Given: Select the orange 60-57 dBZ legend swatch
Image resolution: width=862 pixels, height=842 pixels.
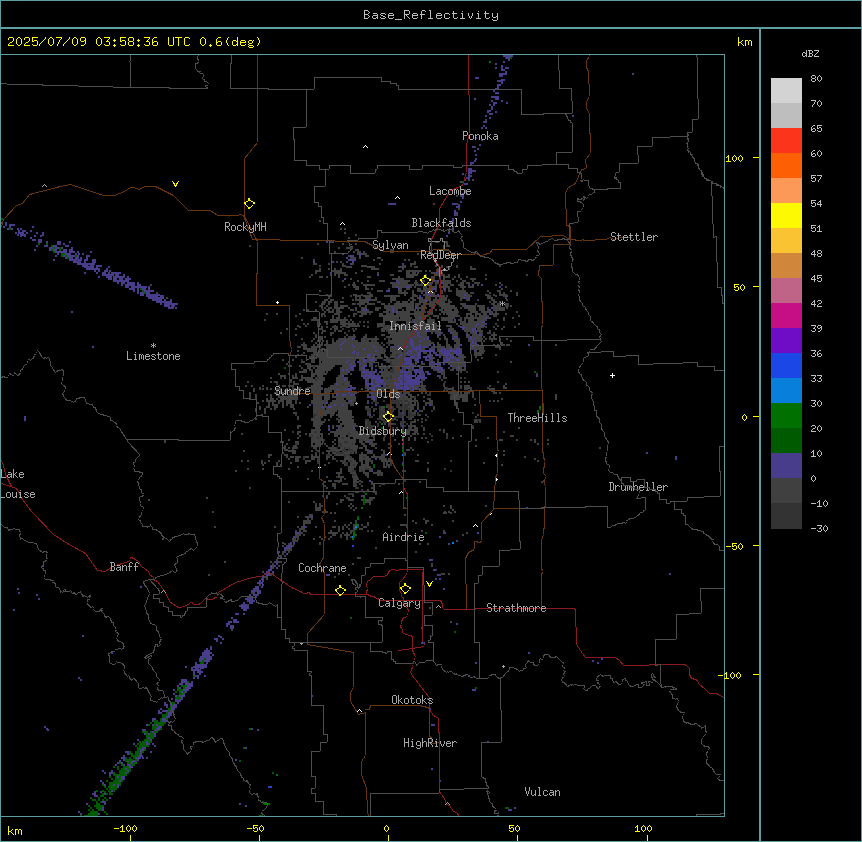Looking at the screenshot, I should tap(786, 165).
